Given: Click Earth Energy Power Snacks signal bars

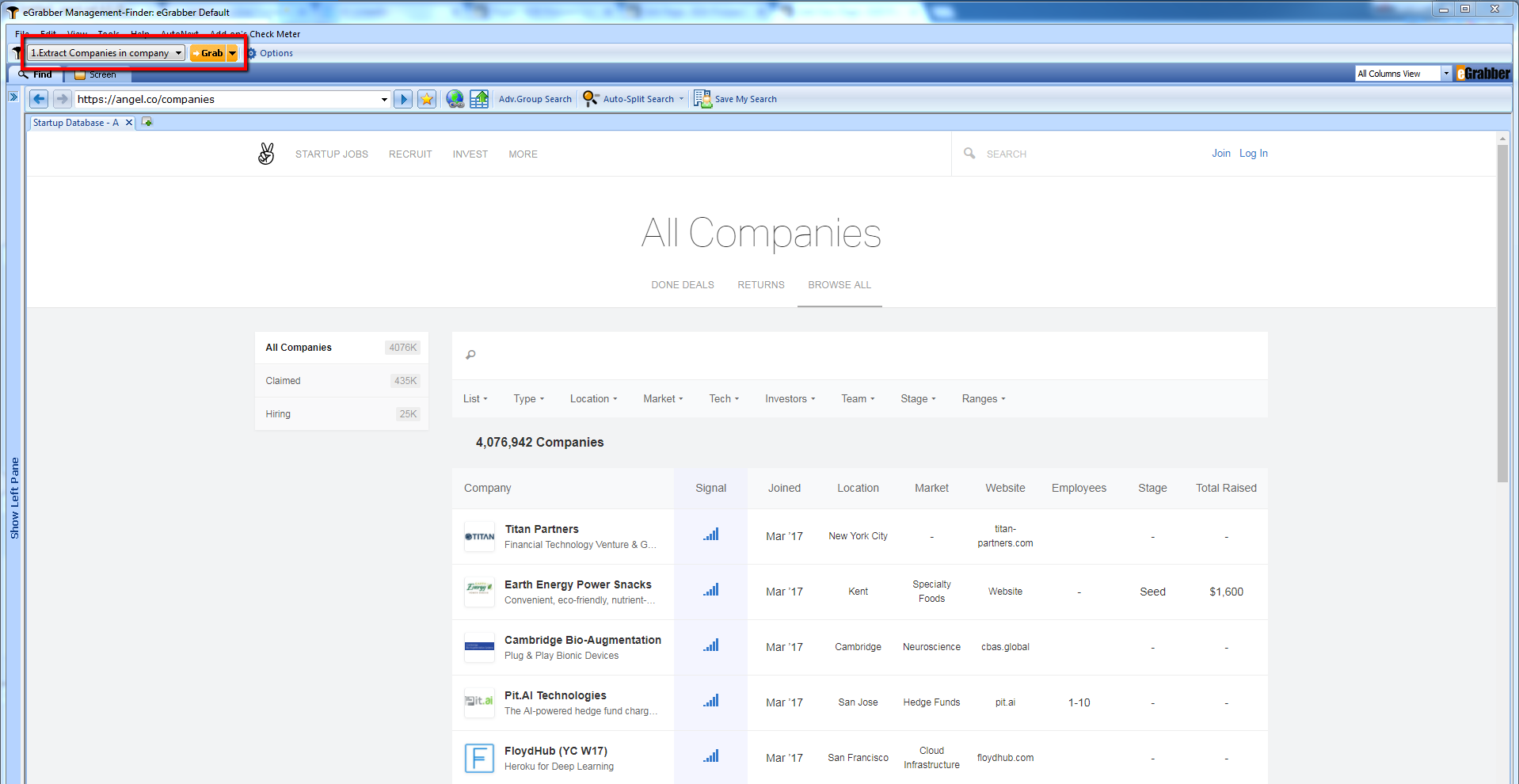Looking at the screenshot, I should 710,590.
